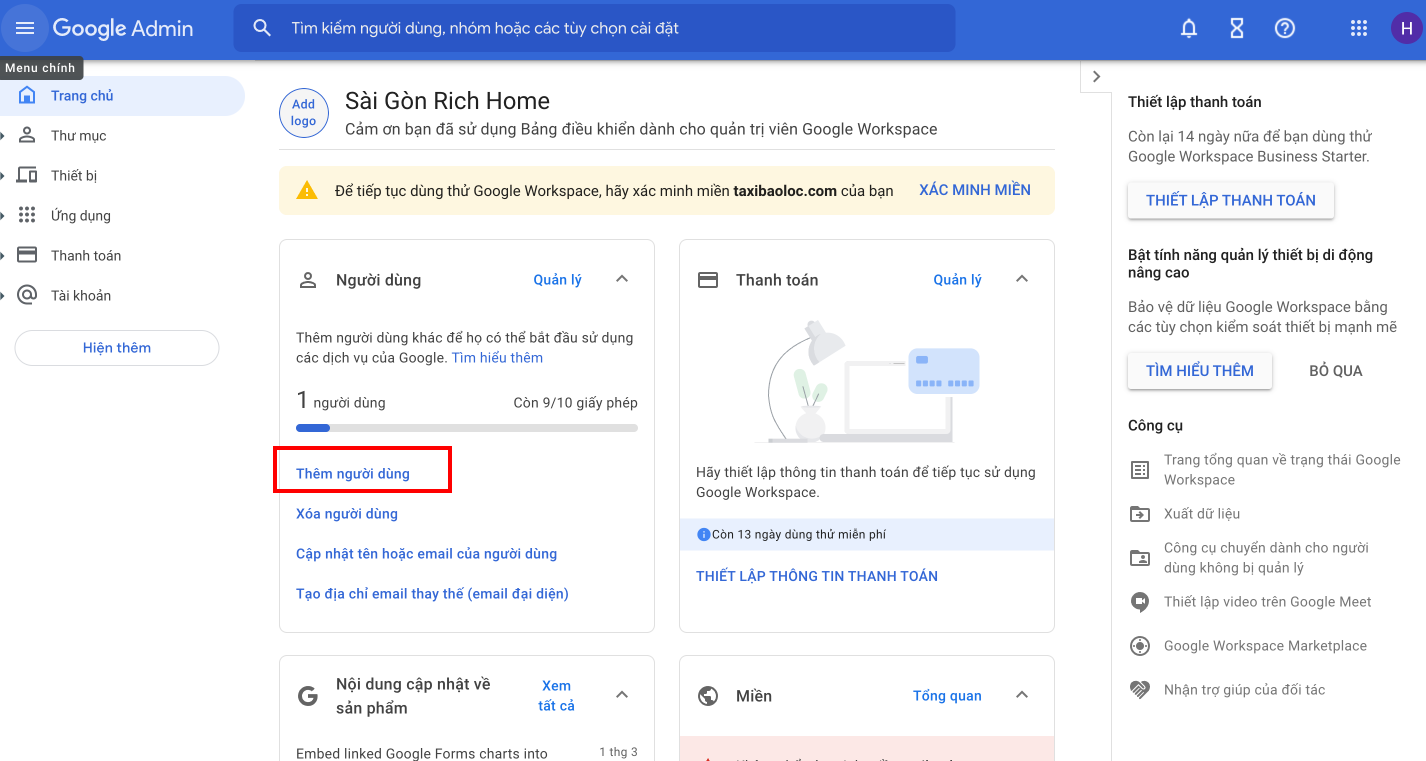This screenshot has width=1426, height=761.
Task: Click the Thiết bị devices icon
Action: tap(27, 175)
